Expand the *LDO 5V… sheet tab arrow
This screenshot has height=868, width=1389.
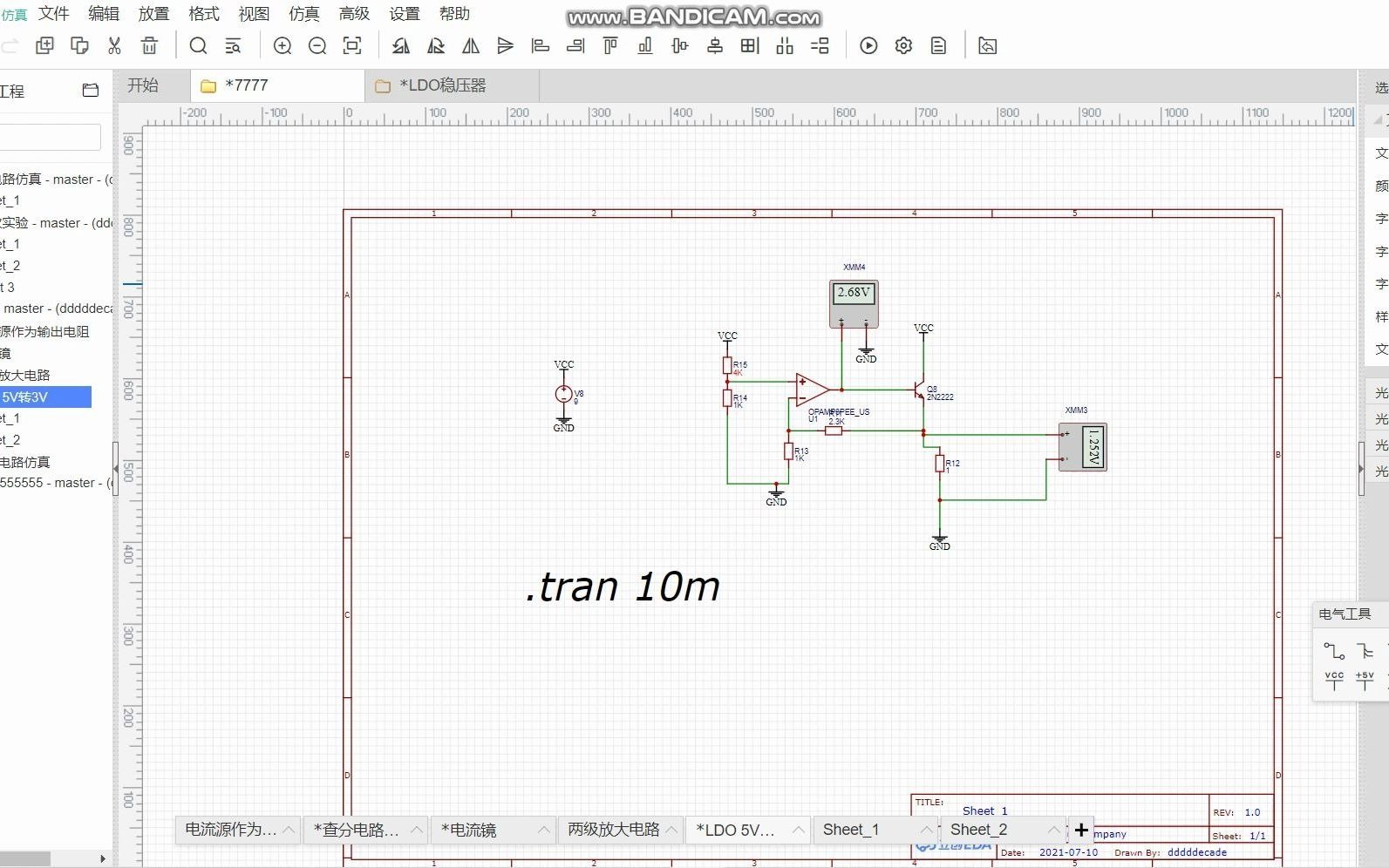click(x=798, y=830)
